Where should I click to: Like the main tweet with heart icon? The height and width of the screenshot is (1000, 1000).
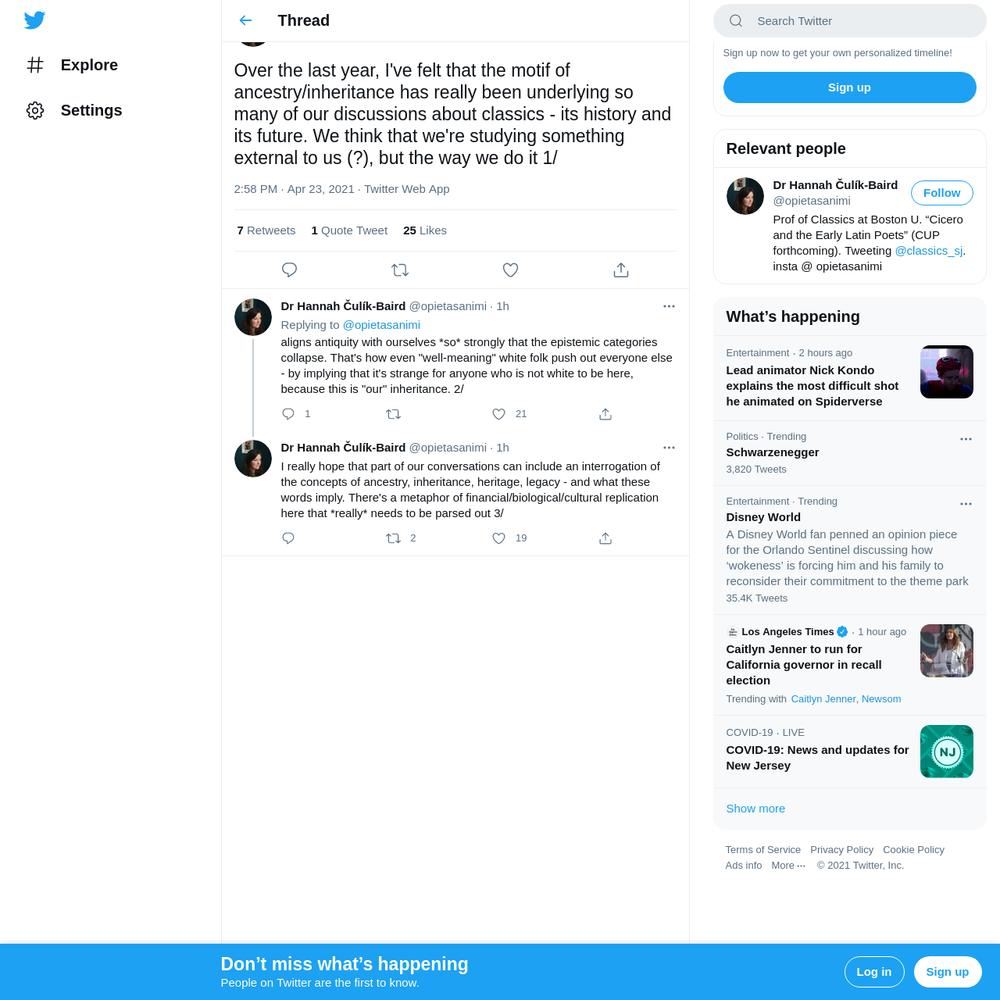click(x=510, y=270)
